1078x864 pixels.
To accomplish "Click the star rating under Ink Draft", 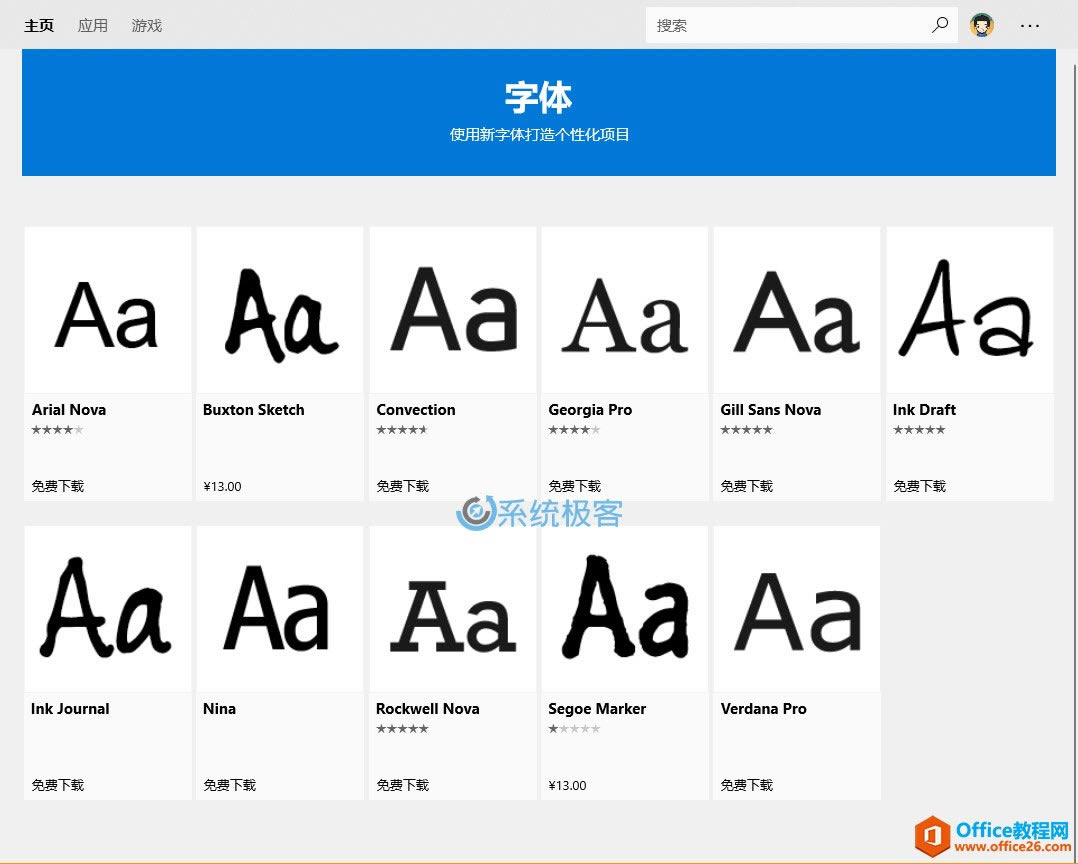I will (x=919, y=430).
